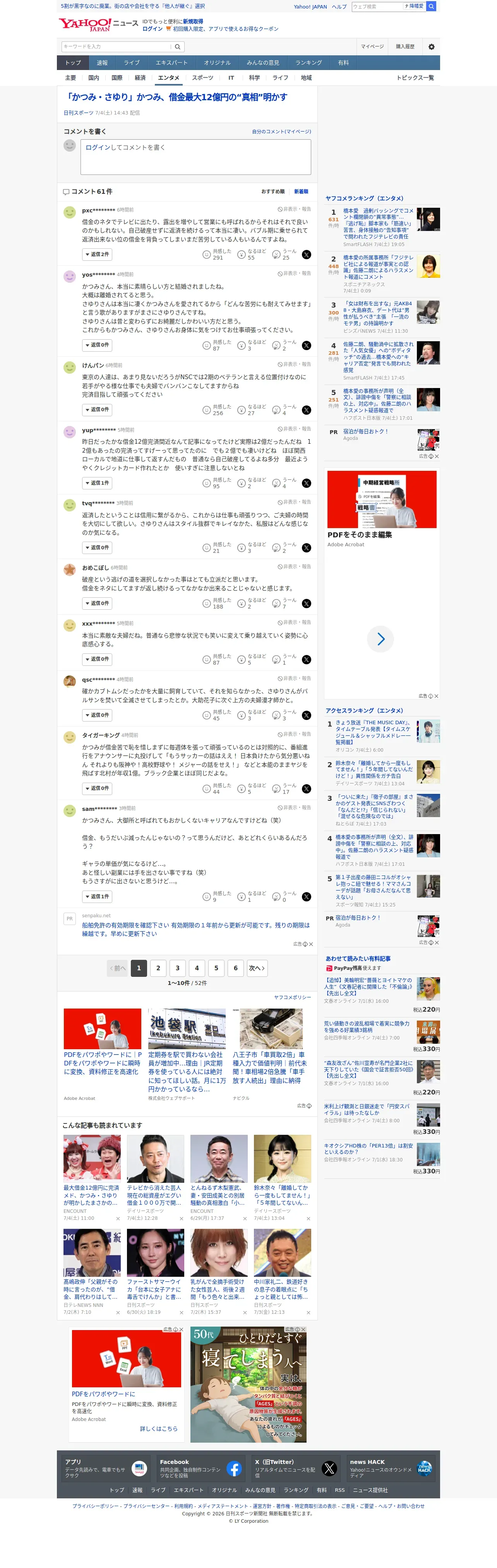Open settings via the gear icon
The height and width of the screenshot is (1568, 497).
[x=431, y=46]
